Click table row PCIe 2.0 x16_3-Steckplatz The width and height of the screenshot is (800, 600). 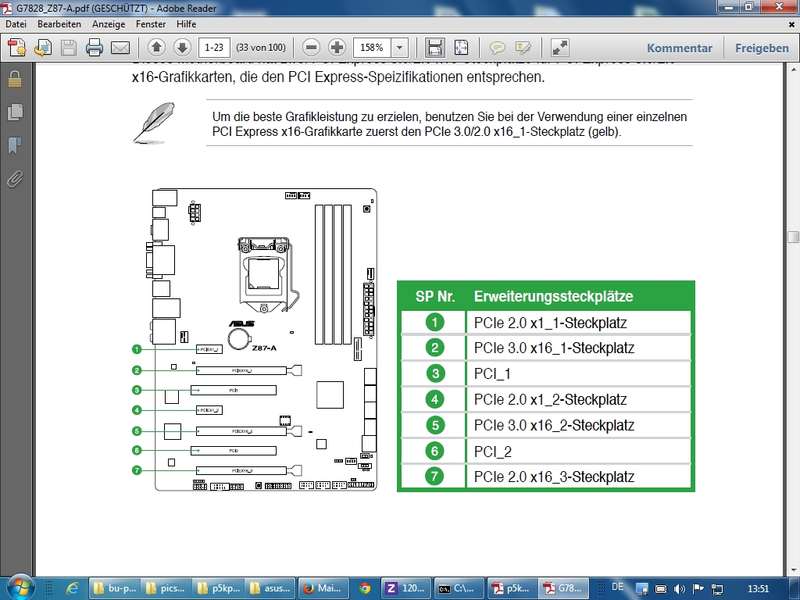point(546,477)
